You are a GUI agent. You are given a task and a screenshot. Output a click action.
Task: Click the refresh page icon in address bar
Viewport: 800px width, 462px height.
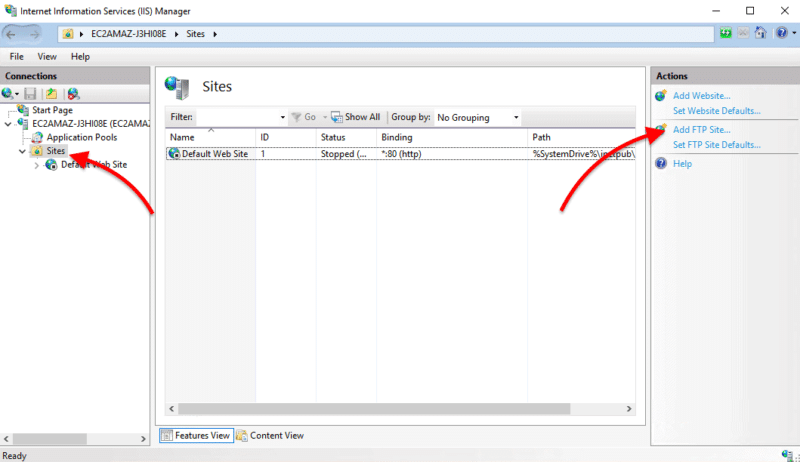726,34
